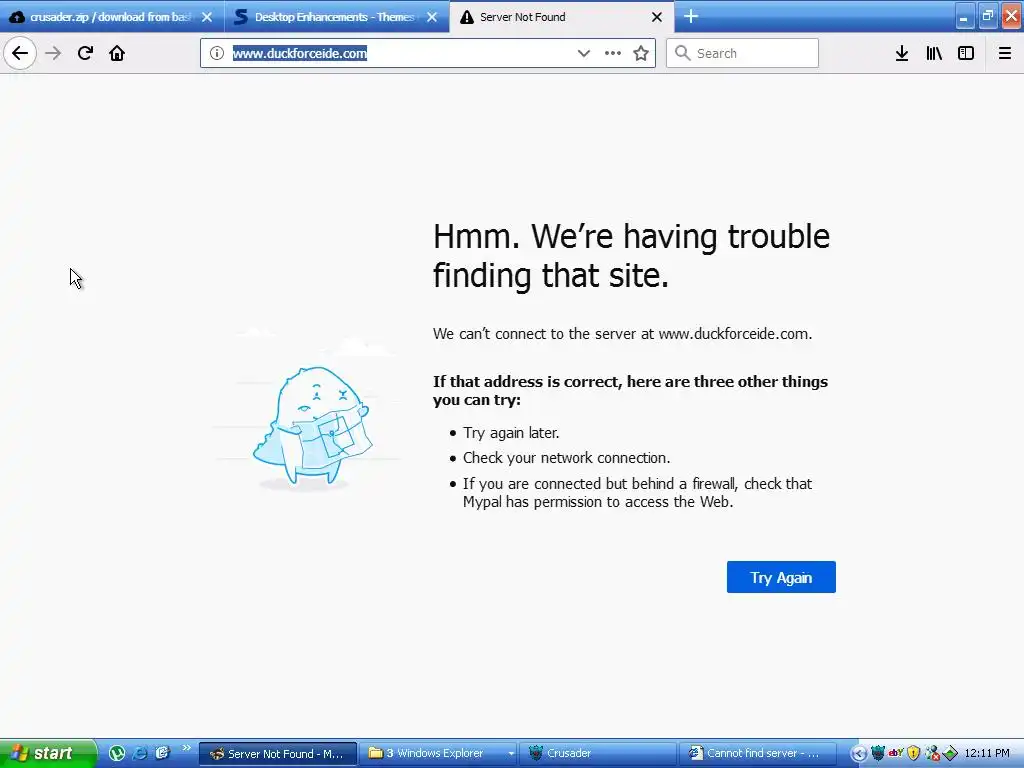Close the crusader.zip tab
Viewport: 1024px width, 768px height.
point(207,17)
